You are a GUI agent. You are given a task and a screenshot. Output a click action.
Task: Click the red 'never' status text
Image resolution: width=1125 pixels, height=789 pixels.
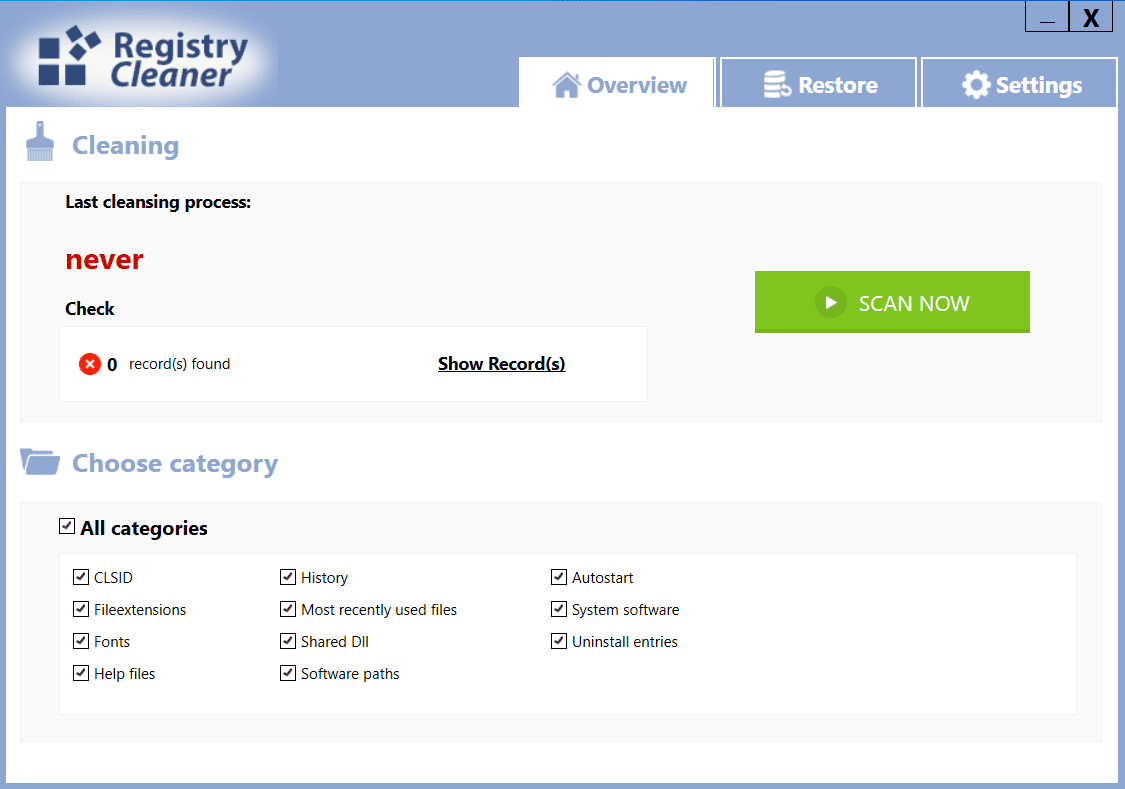click(104, 260)
